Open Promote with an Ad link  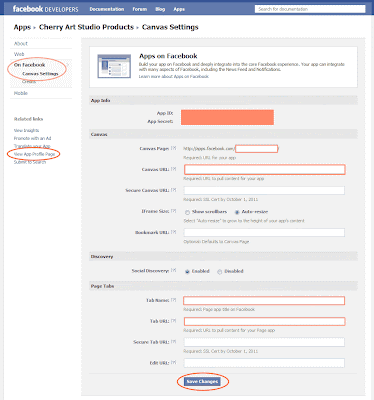point(32,138)
